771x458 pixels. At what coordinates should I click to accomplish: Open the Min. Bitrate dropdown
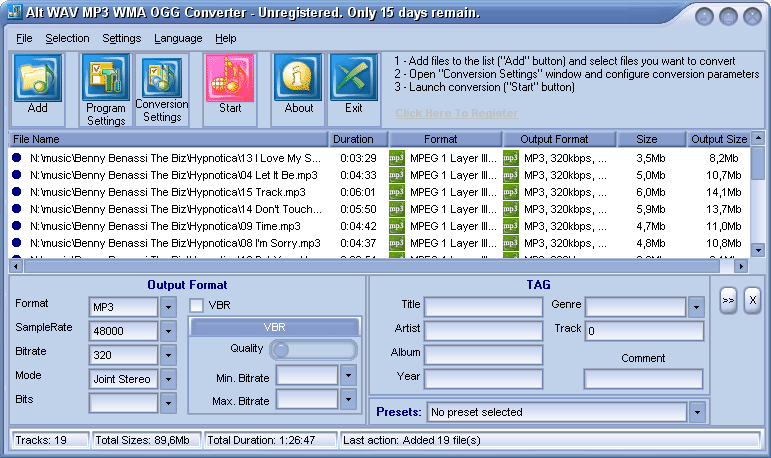348,375
